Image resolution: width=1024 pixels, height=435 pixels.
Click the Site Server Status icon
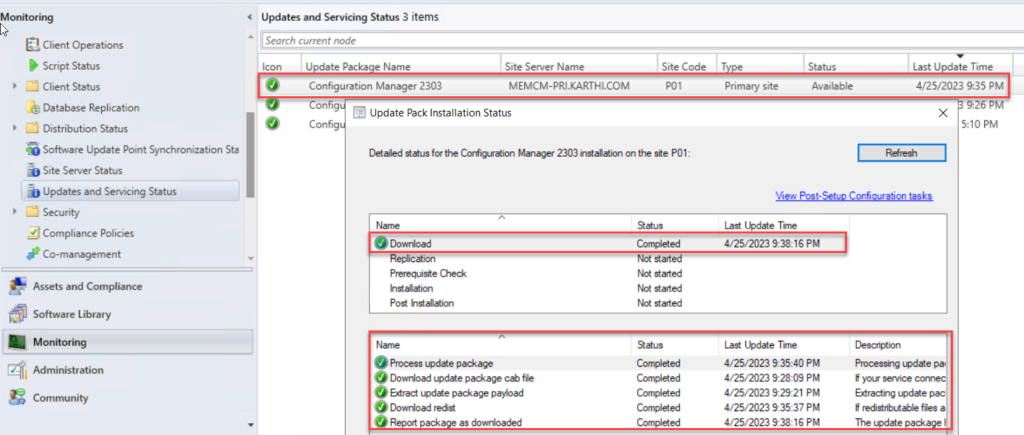point(33,171)
